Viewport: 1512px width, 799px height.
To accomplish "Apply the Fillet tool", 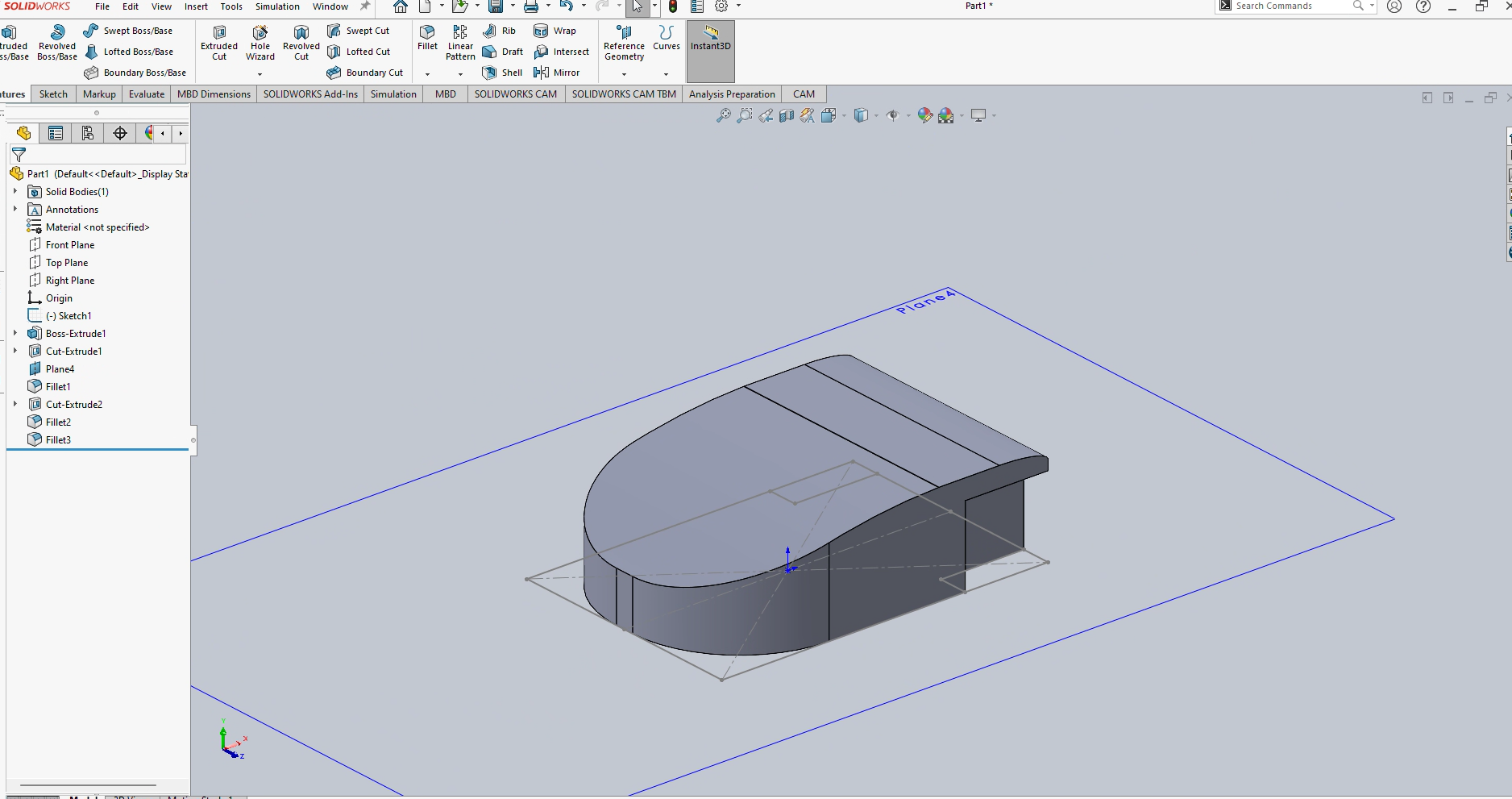I will 428,37.
